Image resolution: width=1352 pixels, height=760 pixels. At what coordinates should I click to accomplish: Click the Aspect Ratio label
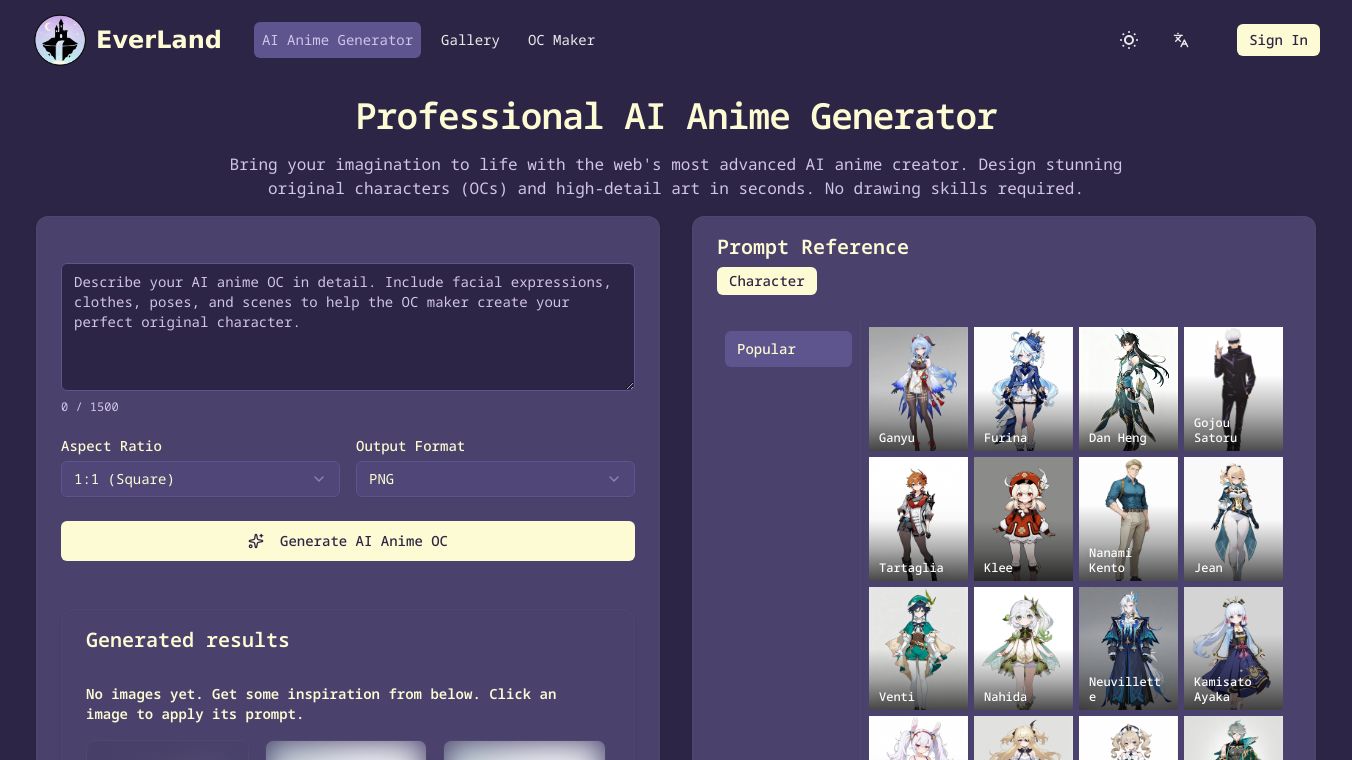point(111,446)
